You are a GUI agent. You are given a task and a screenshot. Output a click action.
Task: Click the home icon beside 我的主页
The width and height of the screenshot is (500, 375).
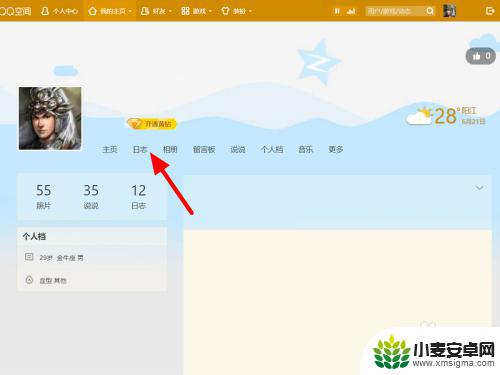pyautogui.click(x=92, y=11)
